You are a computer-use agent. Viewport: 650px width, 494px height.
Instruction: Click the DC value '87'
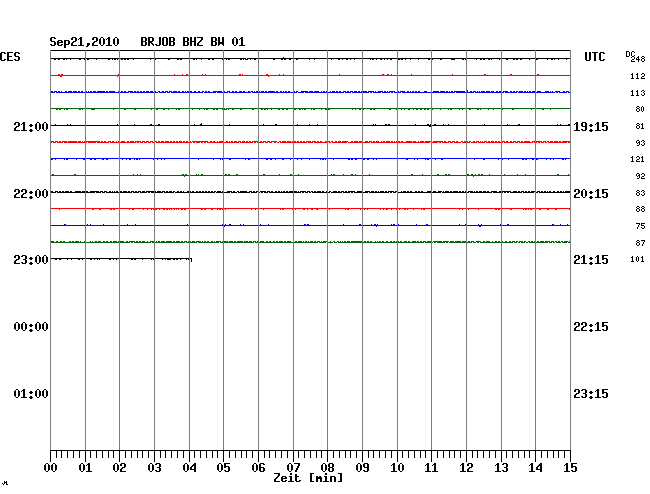[640, 243]
